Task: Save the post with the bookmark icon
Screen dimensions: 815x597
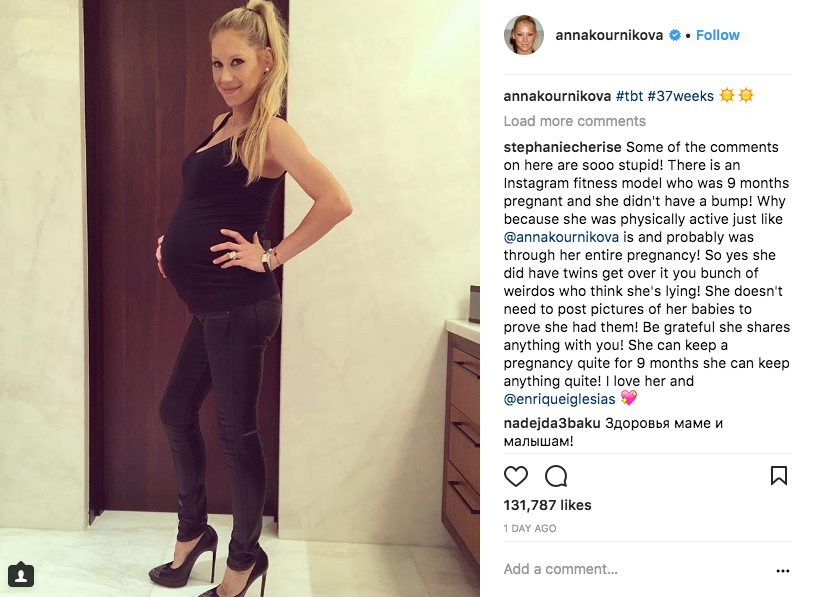Action: (x=779, y=475)
